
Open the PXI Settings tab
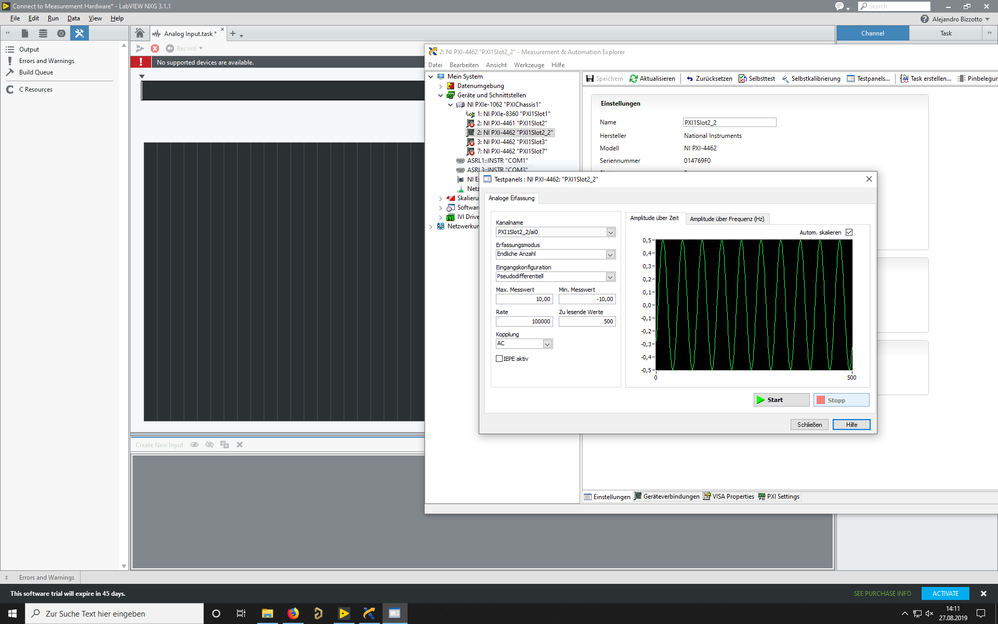click(779, 497)
